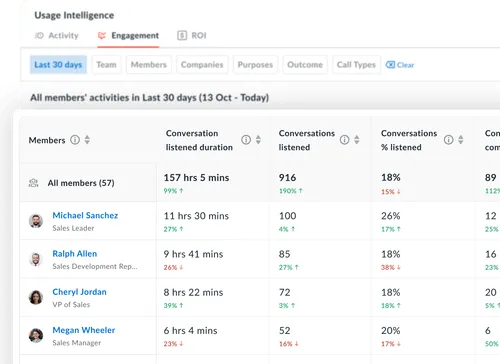The width and height of the screenshot is (500, 364).
Task: Open Ralph Allen's profile link
Action: (x=75, y=254)
